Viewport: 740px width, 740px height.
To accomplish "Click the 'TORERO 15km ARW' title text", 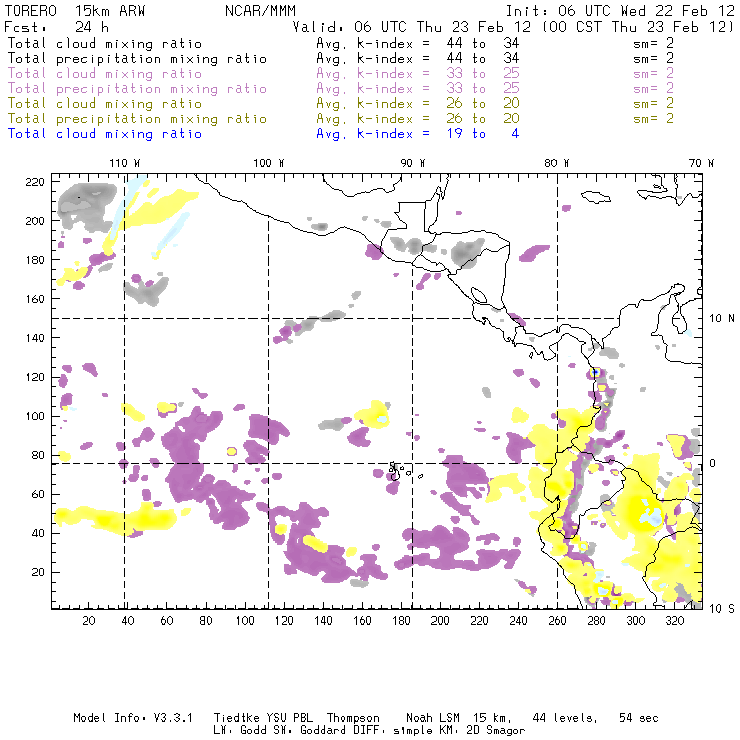I will (75, 10).
